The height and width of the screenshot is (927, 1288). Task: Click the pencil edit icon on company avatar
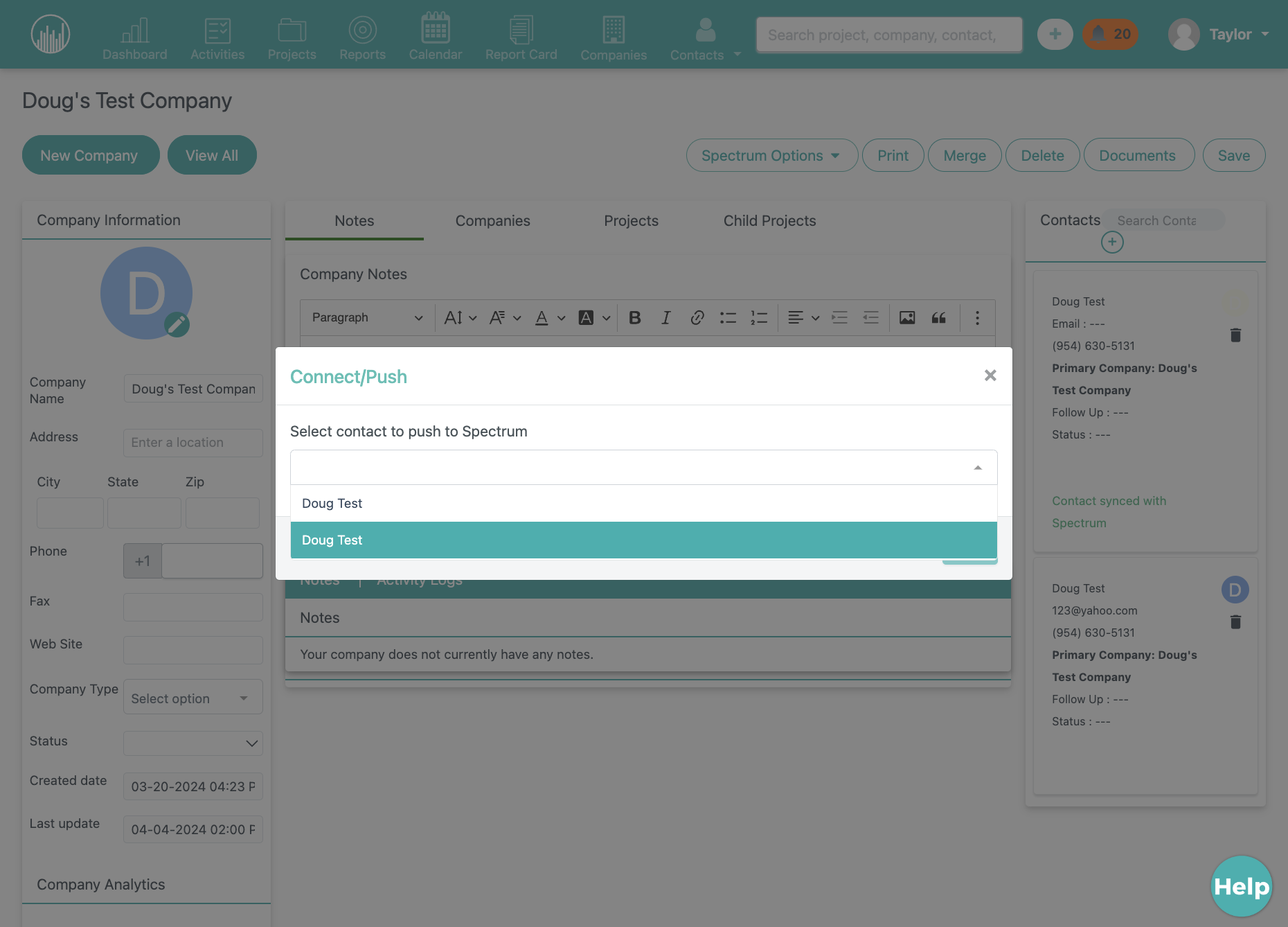[x=177, y=324]
